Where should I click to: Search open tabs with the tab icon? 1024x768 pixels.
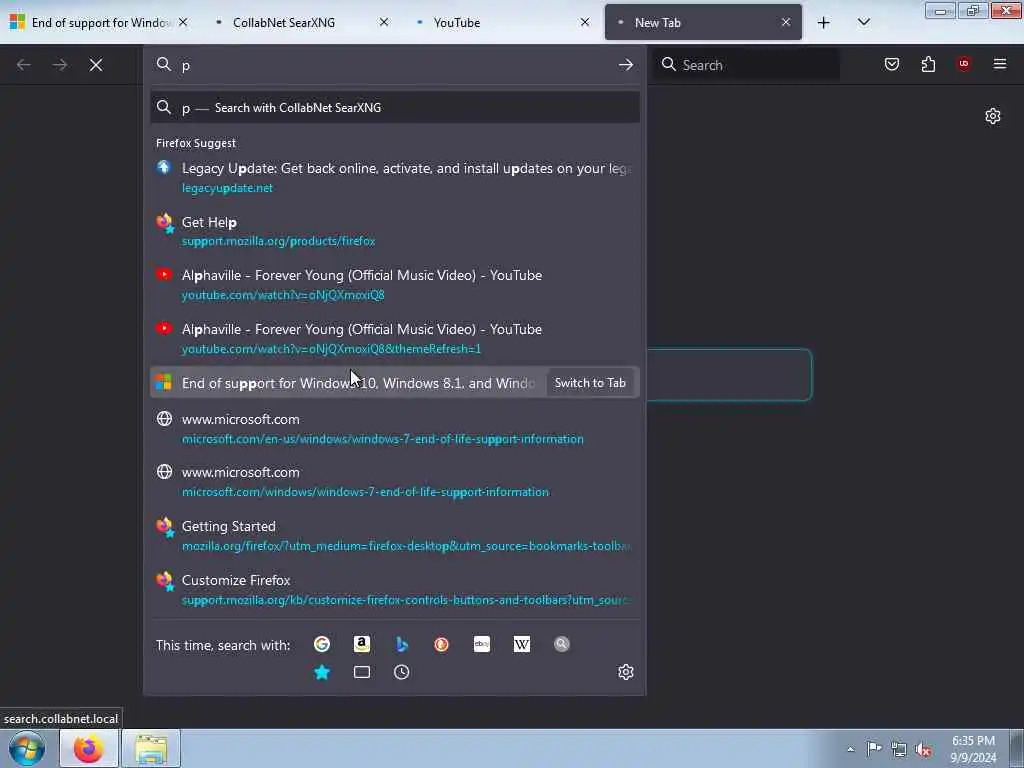point(362,672)
